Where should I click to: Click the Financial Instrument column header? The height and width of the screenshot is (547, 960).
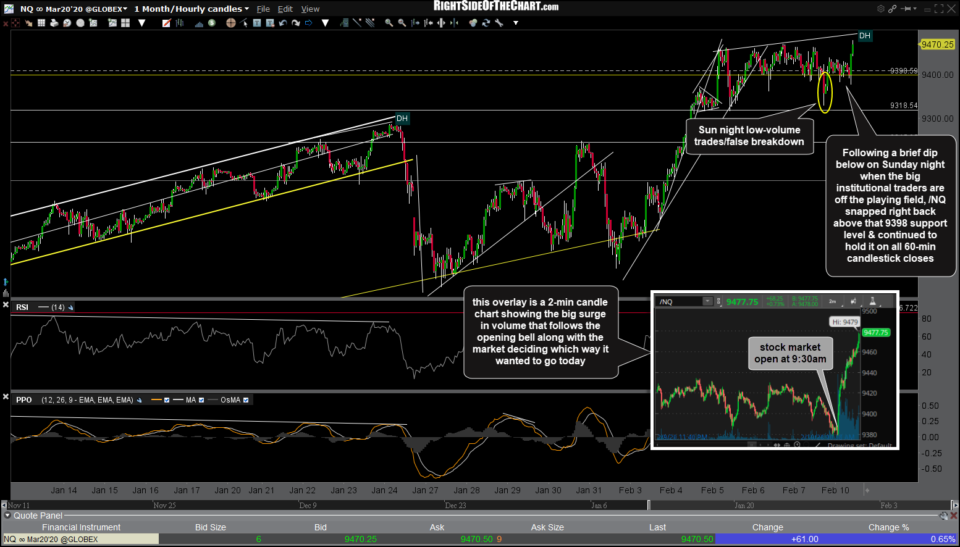point(81,527)
